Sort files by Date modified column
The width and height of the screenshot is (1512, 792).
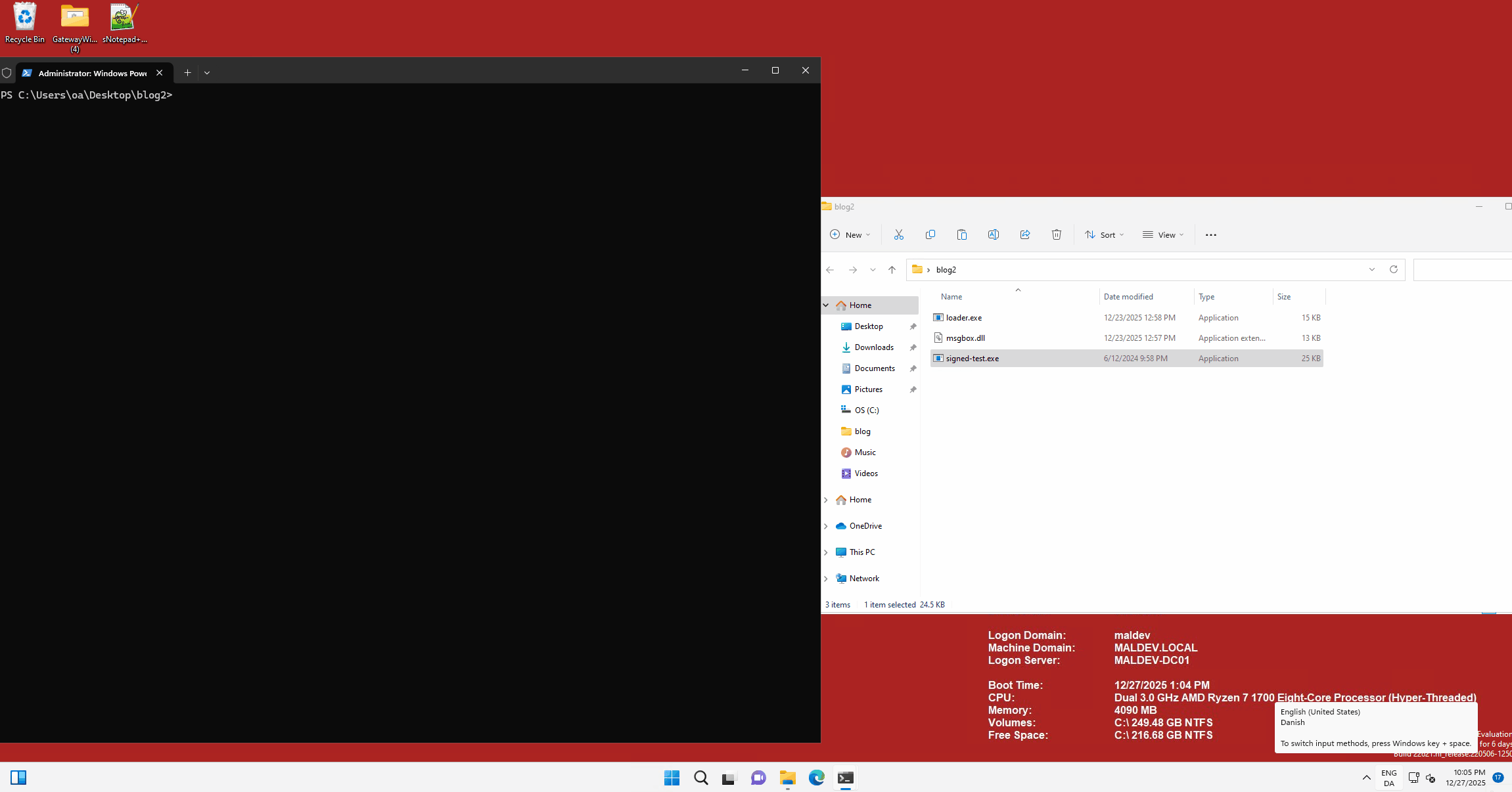[x=1128, y=297]
